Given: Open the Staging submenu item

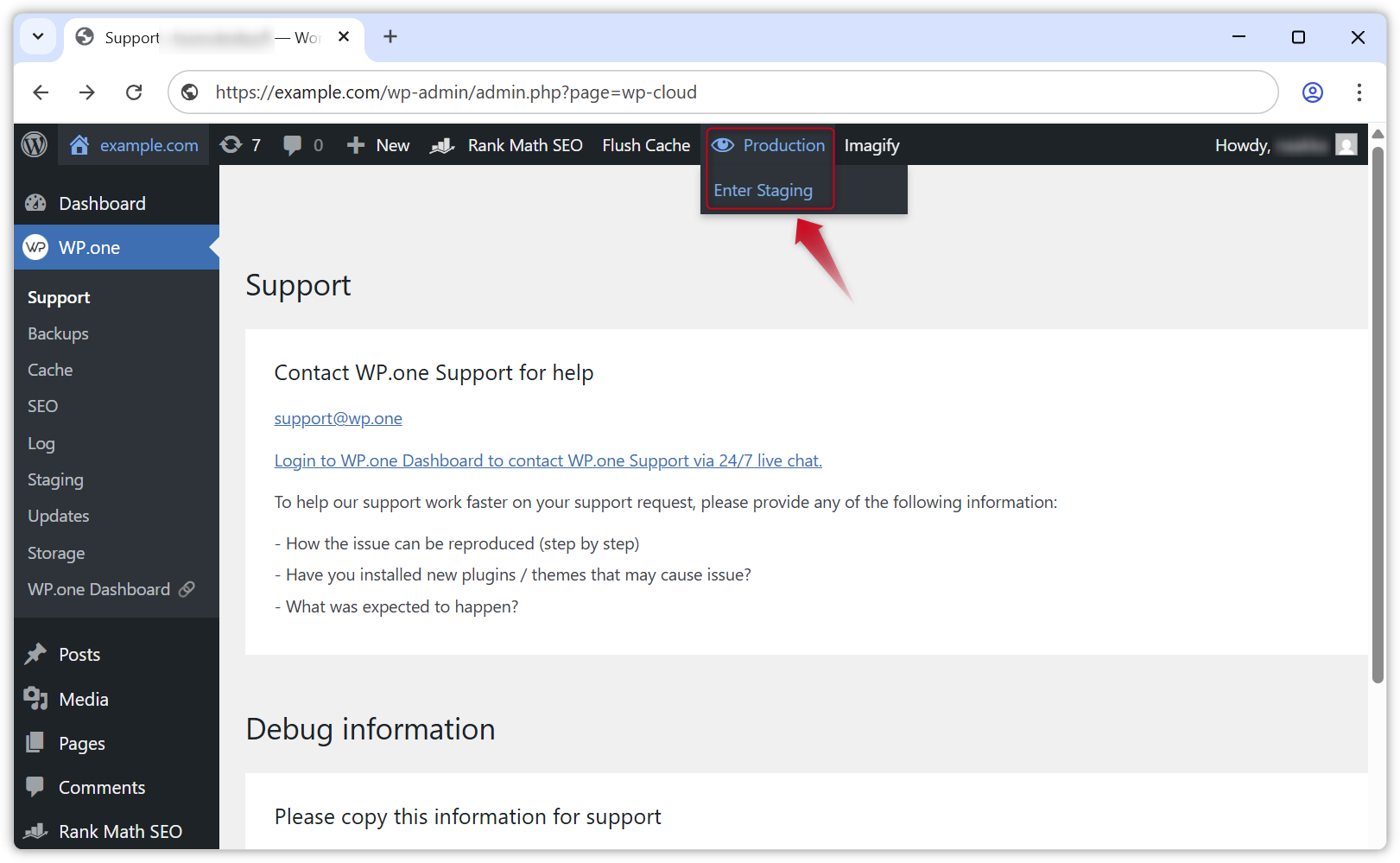Looking at the screenshot, I should pyautogui.click(x=55, y=479).
